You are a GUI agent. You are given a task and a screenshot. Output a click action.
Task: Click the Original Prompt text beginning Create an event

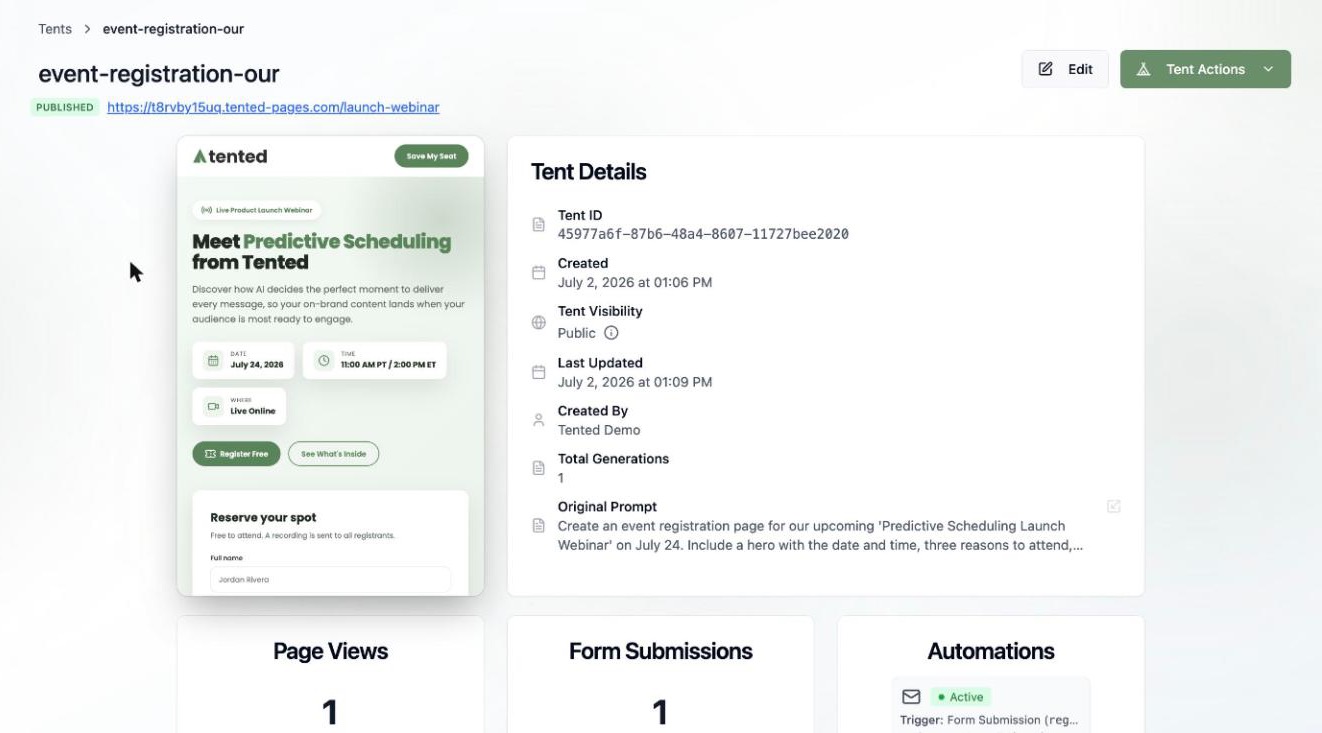pyautogui.click(x=820, y=535)
